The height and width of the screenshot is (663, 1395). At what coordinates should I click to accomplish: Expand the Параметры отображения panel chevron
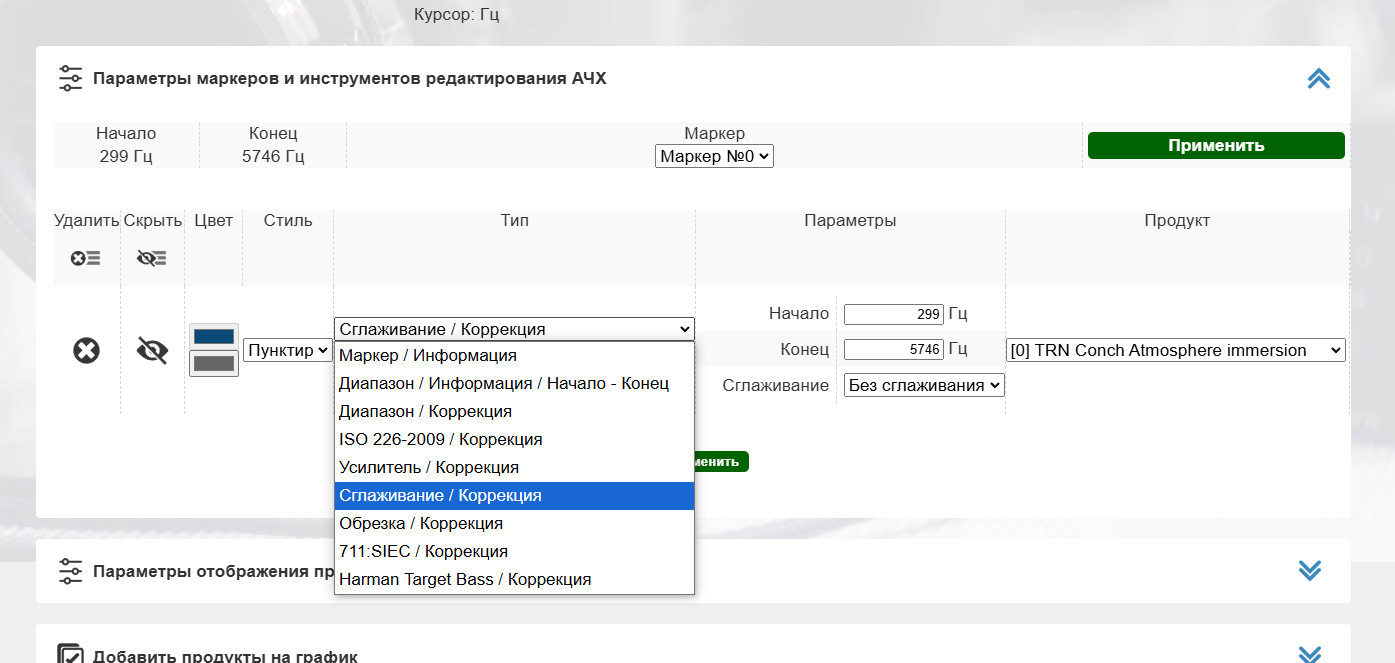coord(1309,570)
